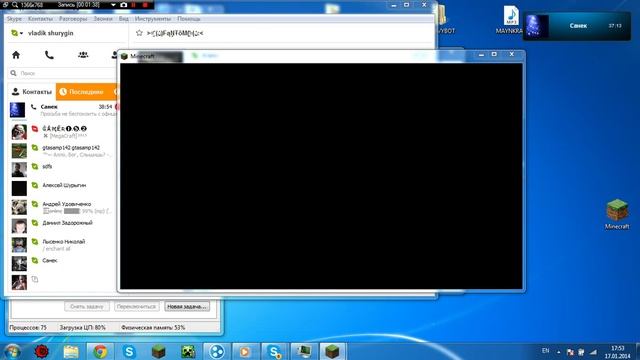
Task: Open the ongoing call entry Санек 38:54
Action: pos(64,110)
